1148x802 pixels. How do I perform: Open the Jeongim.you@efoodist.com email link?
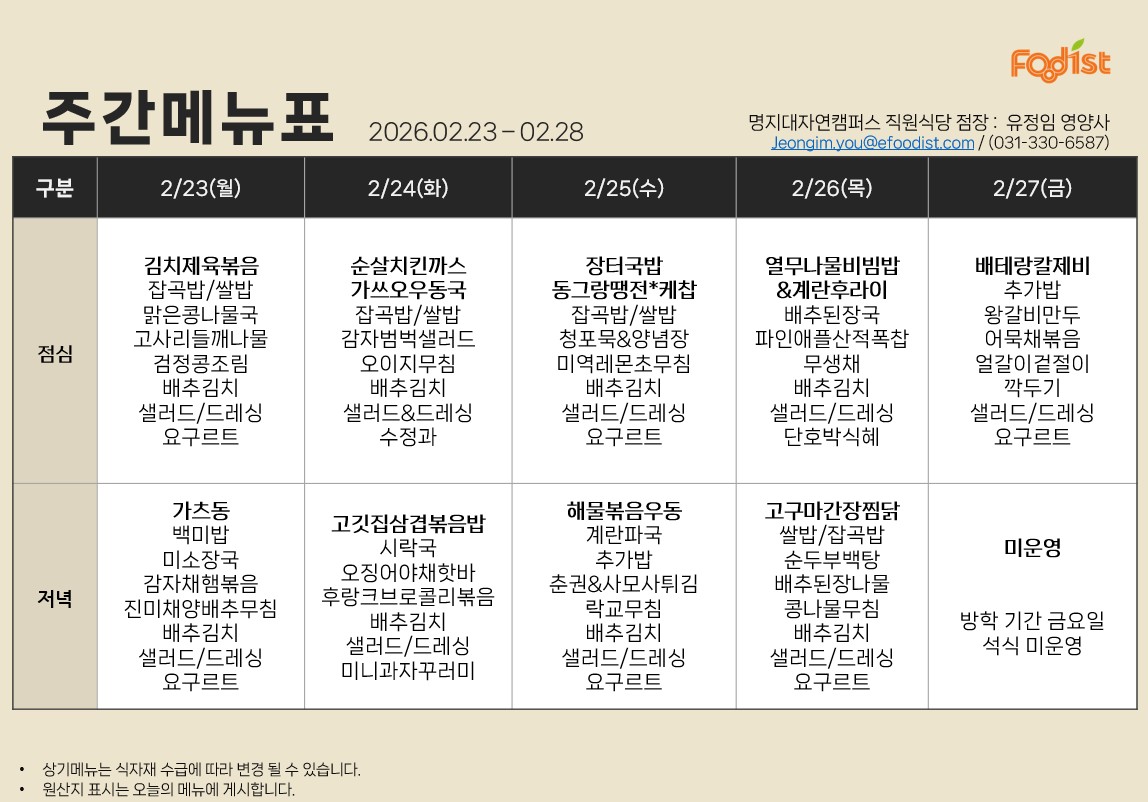tap(872, 143)
